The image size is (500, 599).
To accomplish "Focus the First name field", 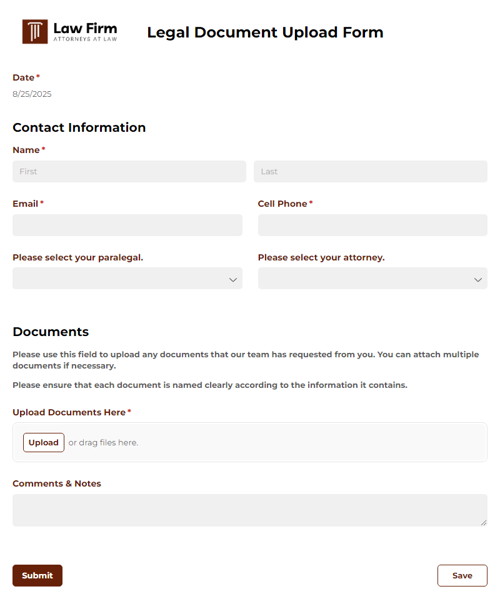I will tap(129, 172).
